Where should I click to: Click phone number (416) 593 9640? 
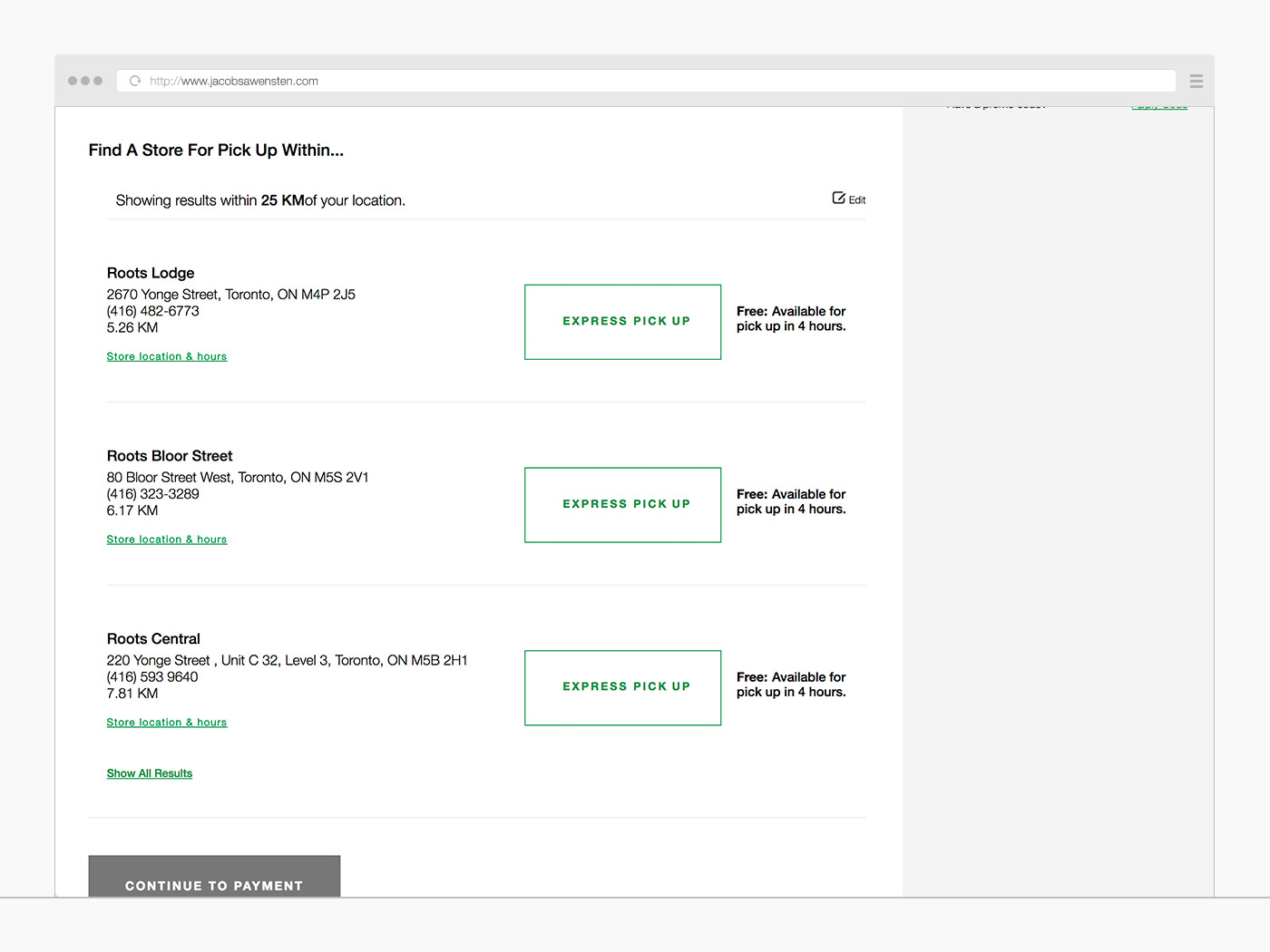point(152,677)
